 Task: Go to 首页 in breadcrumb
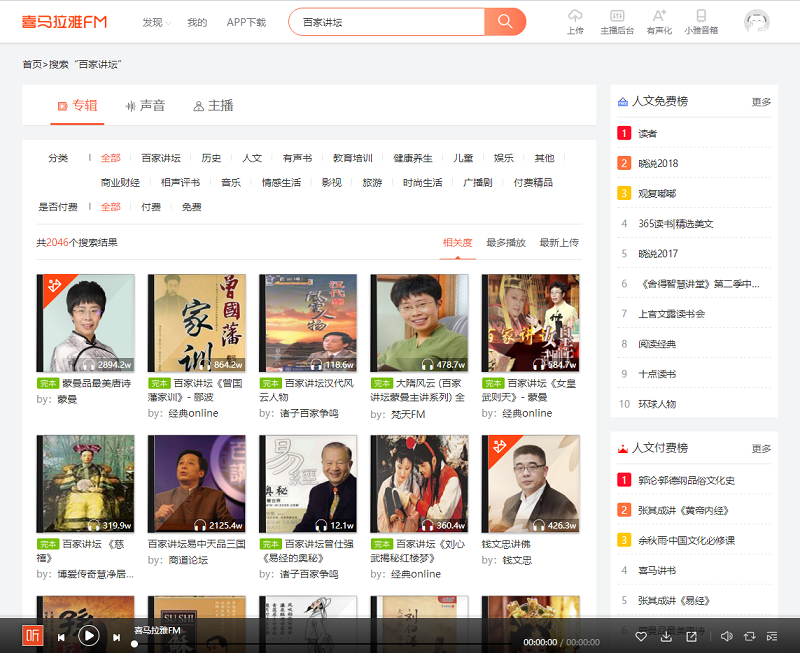tap(32, 64)
